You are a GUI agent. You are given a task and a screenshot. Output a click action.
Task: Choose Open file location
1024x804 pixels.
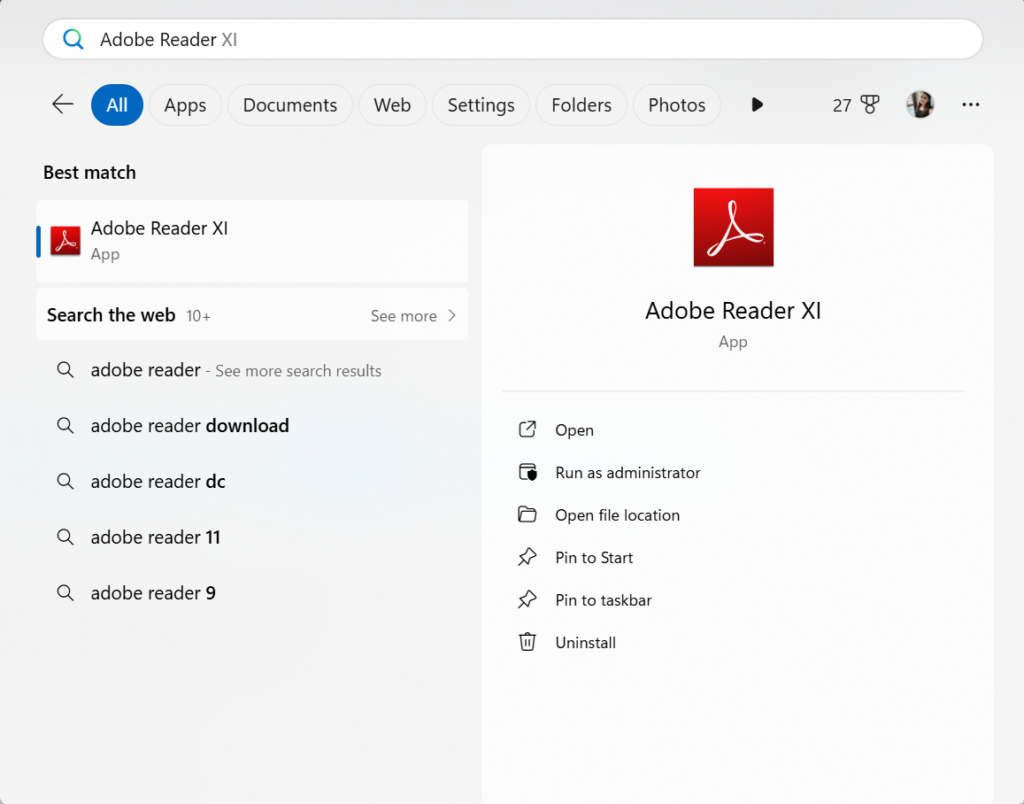[617, 515]
